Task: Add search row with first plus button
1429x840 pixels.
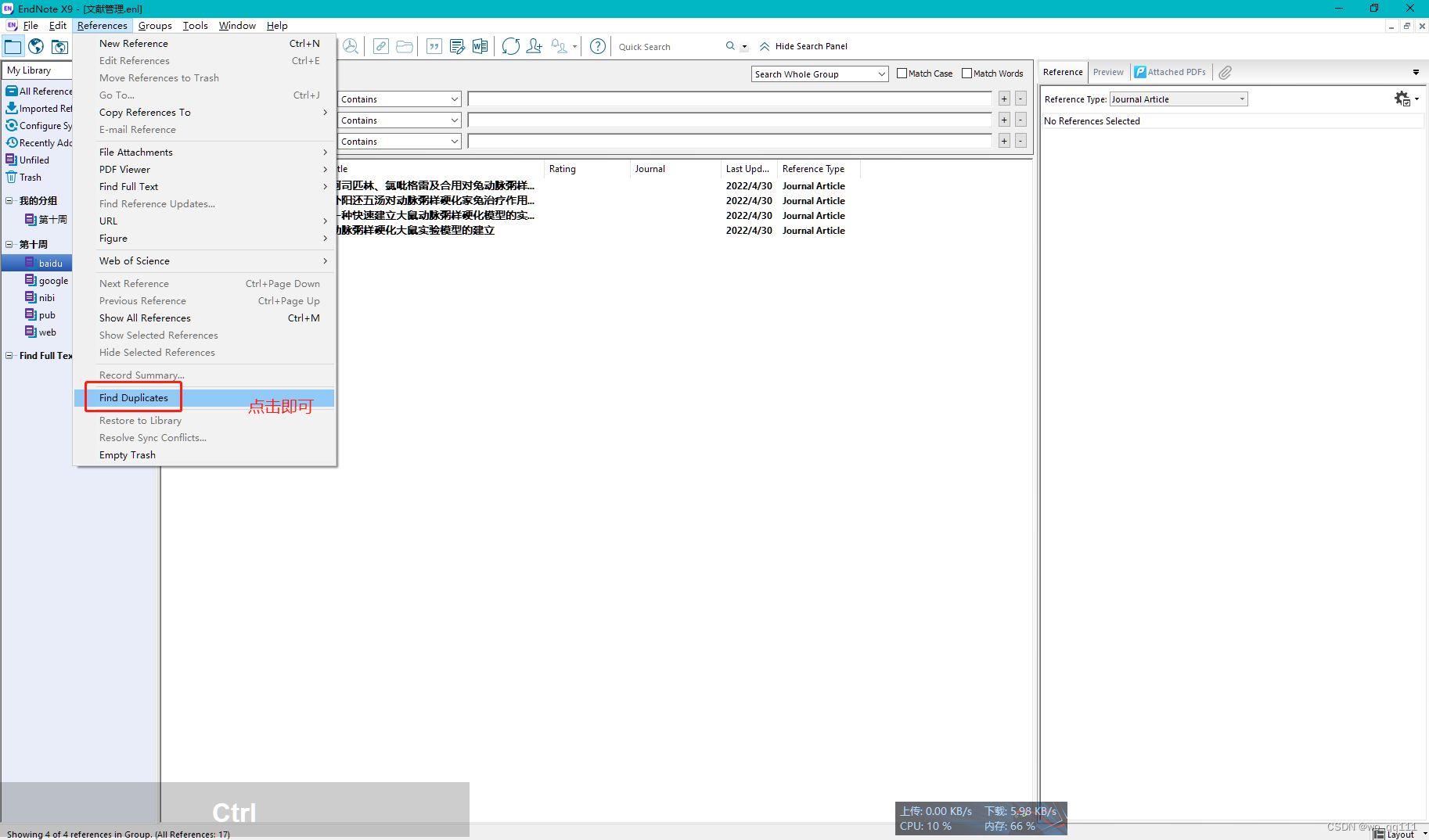Action: click(1004, 99)
